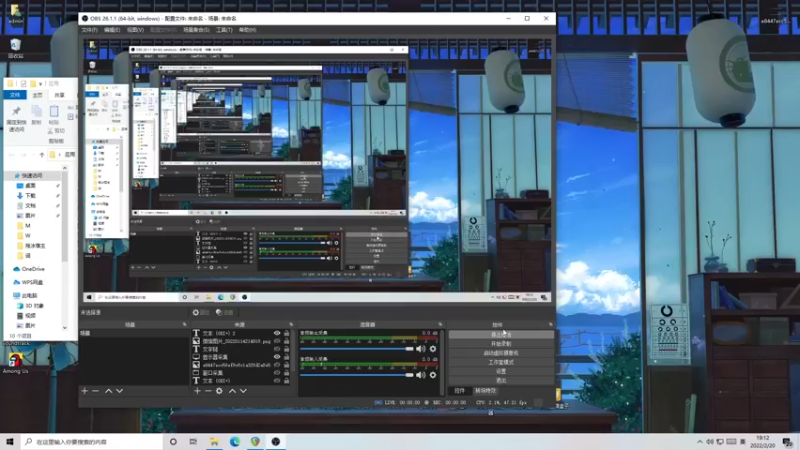Pop out the Sources dock panel
The height and width of the screenshot is (450, 800).
[x=291, y=324]
